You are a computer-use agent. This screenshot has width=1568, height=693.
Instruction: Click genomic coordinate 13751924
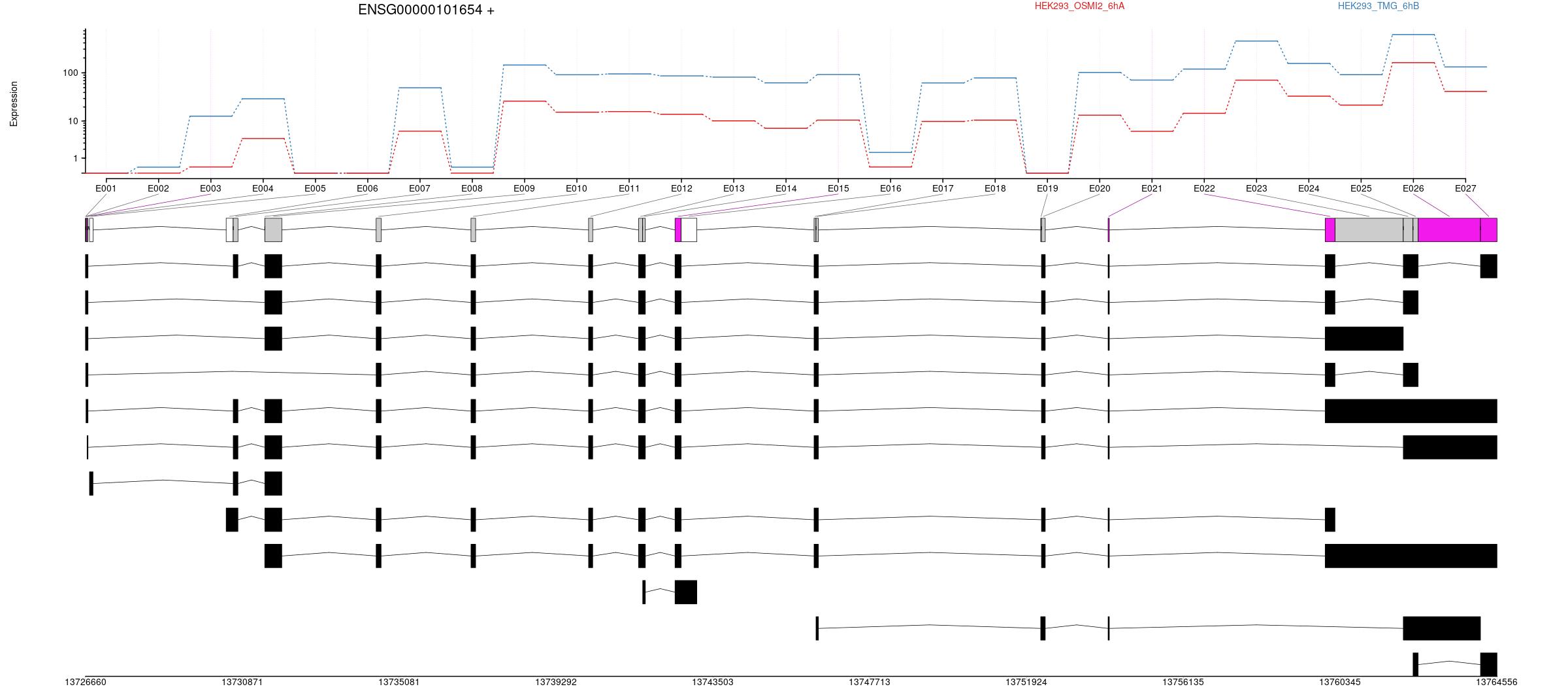click(1026, 682)
